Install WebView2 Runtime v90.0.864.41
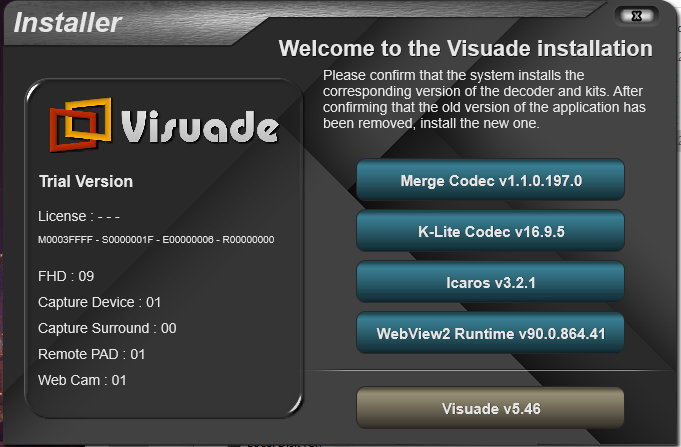Image resolution: width=681 pixels, height=447 pixels. pos(490,333)
